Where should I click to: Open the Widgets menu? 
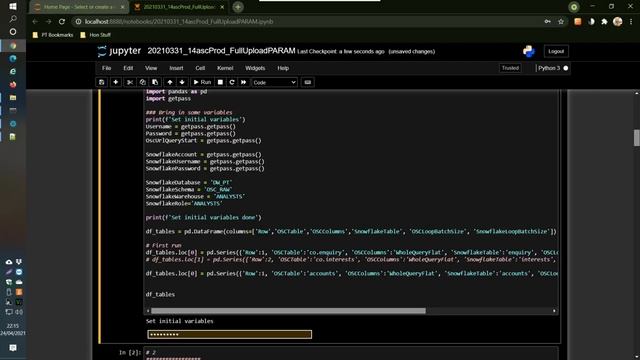coord(255,68)
